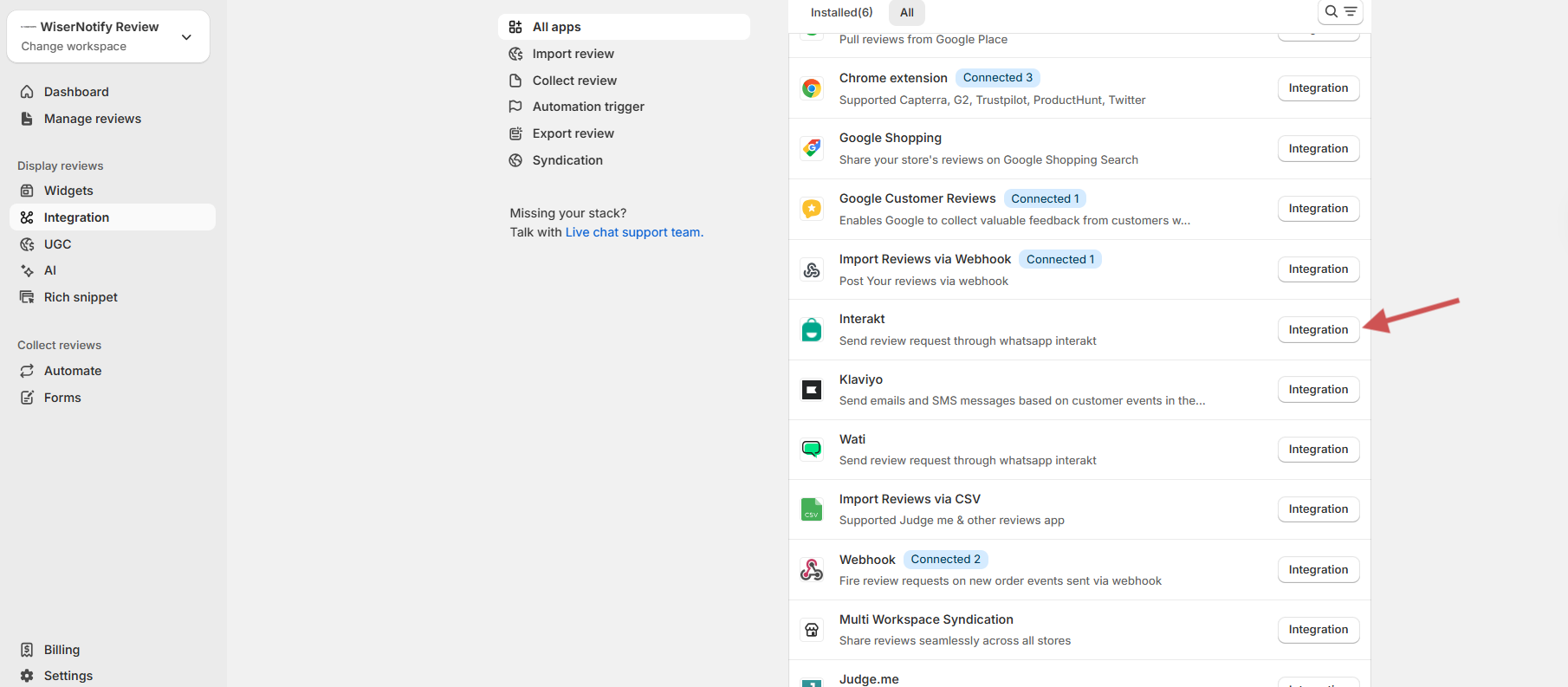The height and width of the screenshot is (687, 1568).
Task: Open search and filter in apps list
Action: click(x=1340, y=12)
